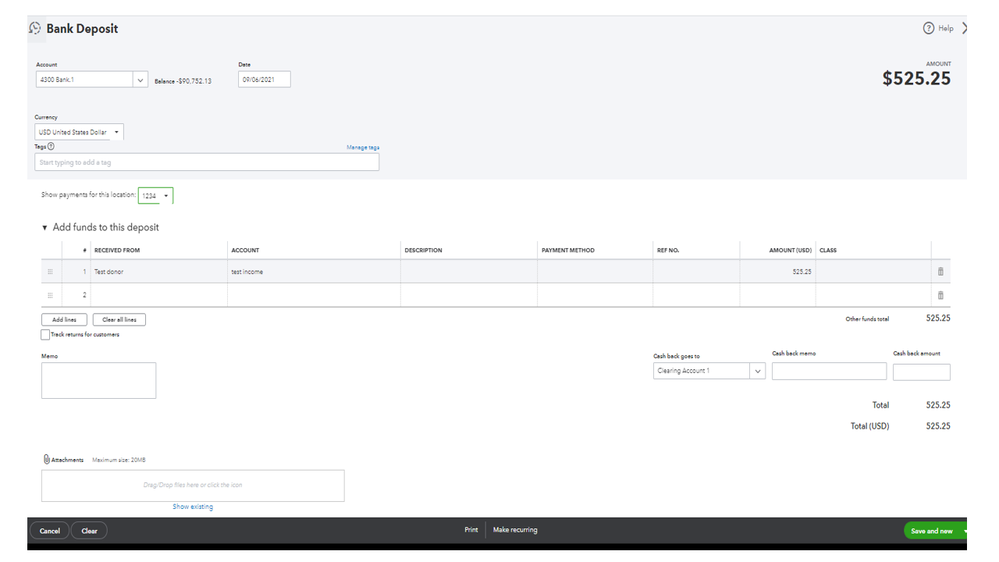This screenshot has width=999, height=562.
Task: Click the Date field 09/06/2021
Action: [264, 80]
